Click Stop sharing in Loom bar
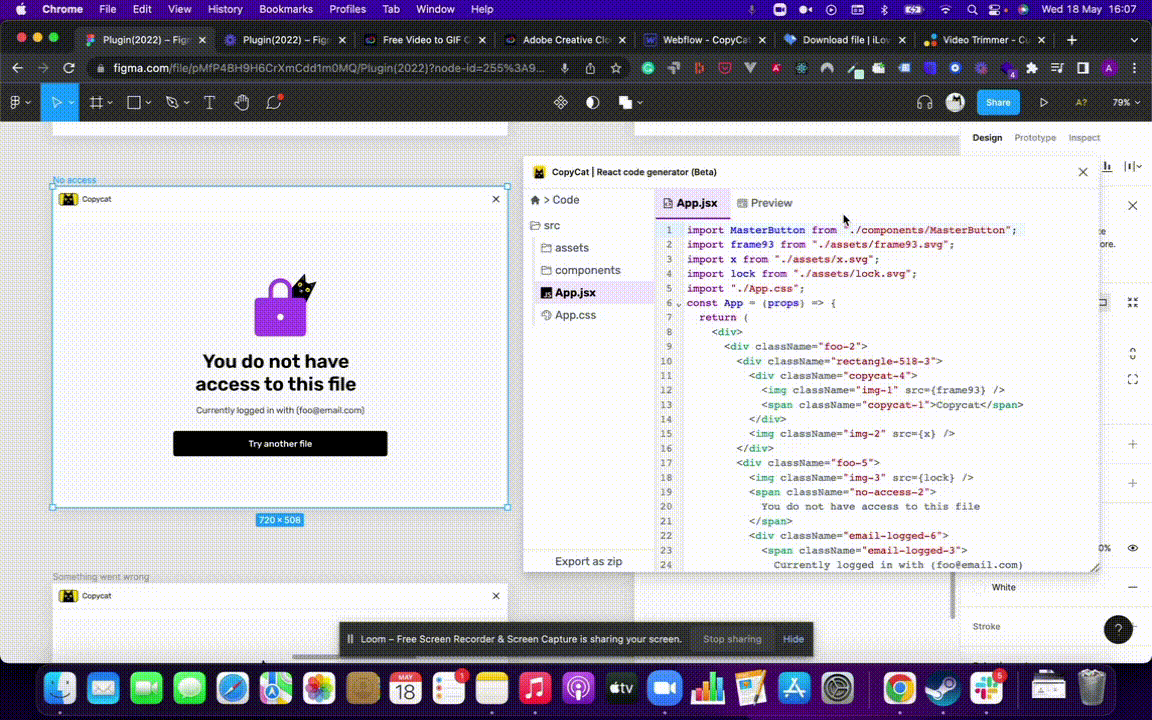1152x720 pixels. coord(732,639)
